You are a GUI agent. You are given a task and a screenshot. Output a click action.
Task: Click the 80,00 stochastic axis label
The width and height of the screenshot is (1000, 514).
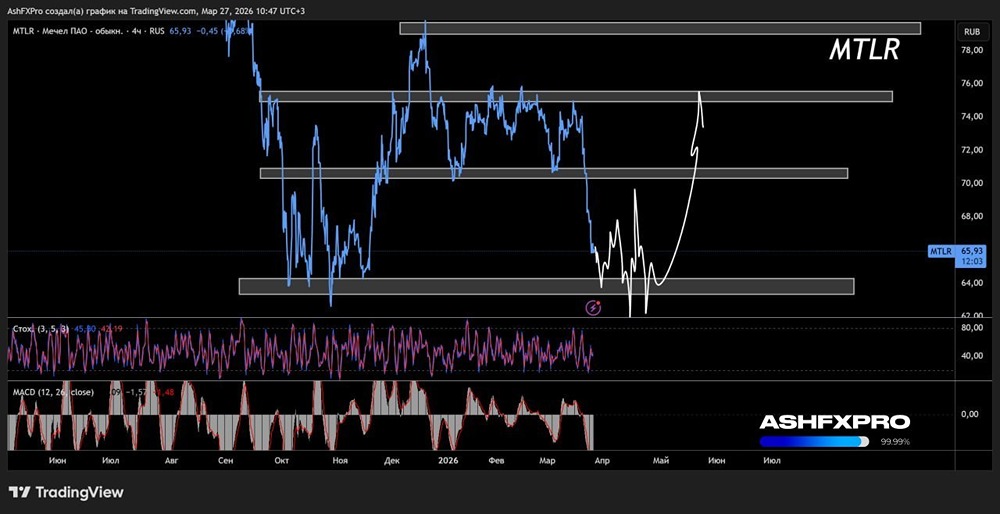coord(970,328)
